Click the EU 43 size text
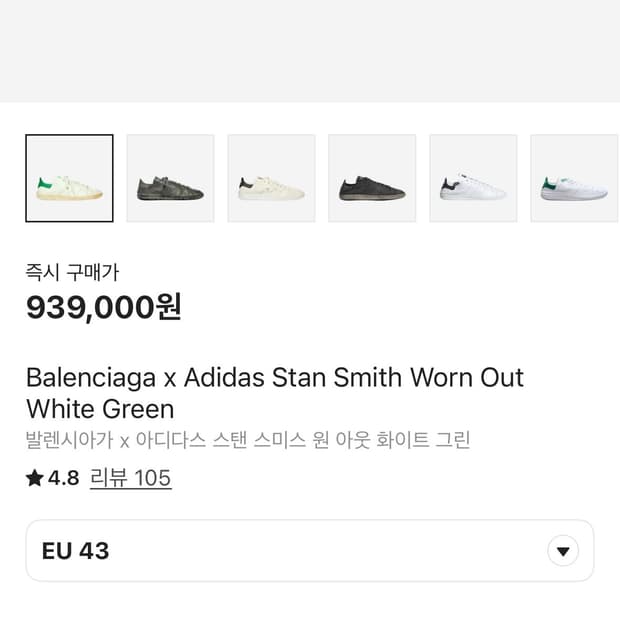The width and height of the screenshot is (620, 620). 76,551
